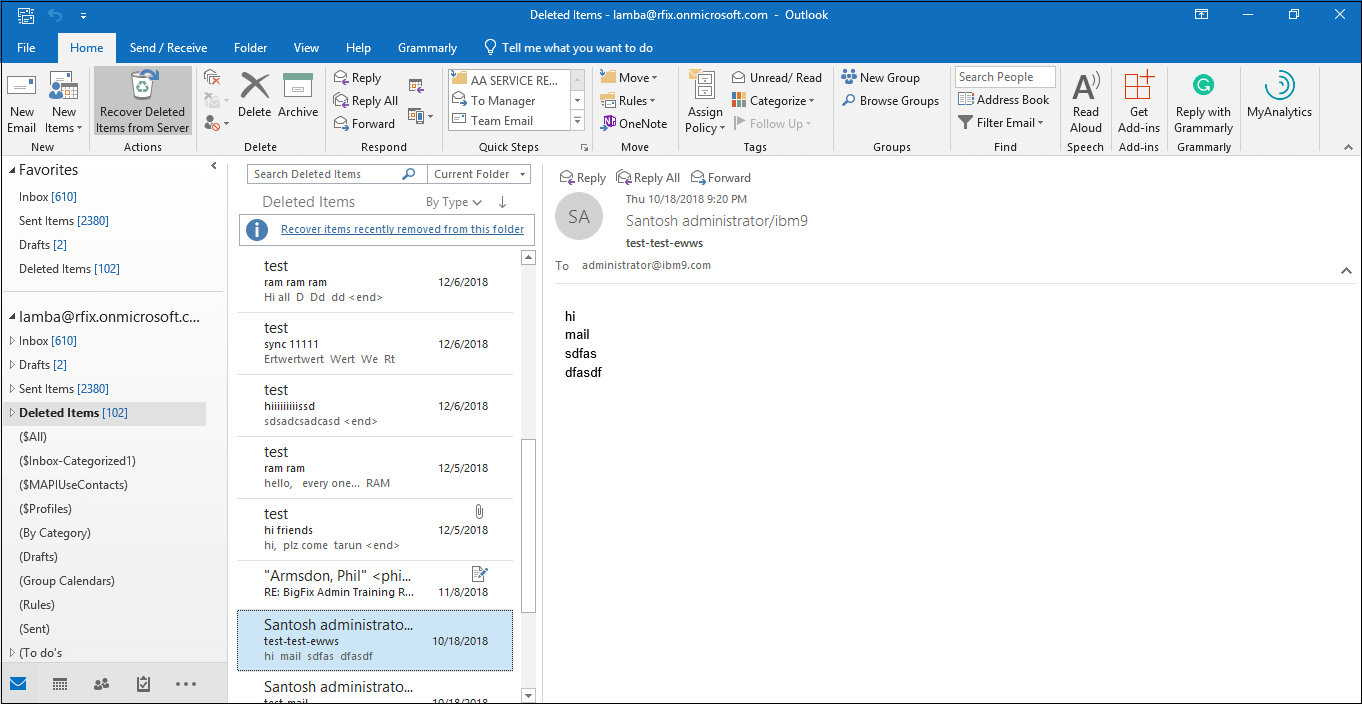The image size is (1362, 704).
Task: Collapse the Favorites section
Action: click(11, 171)
